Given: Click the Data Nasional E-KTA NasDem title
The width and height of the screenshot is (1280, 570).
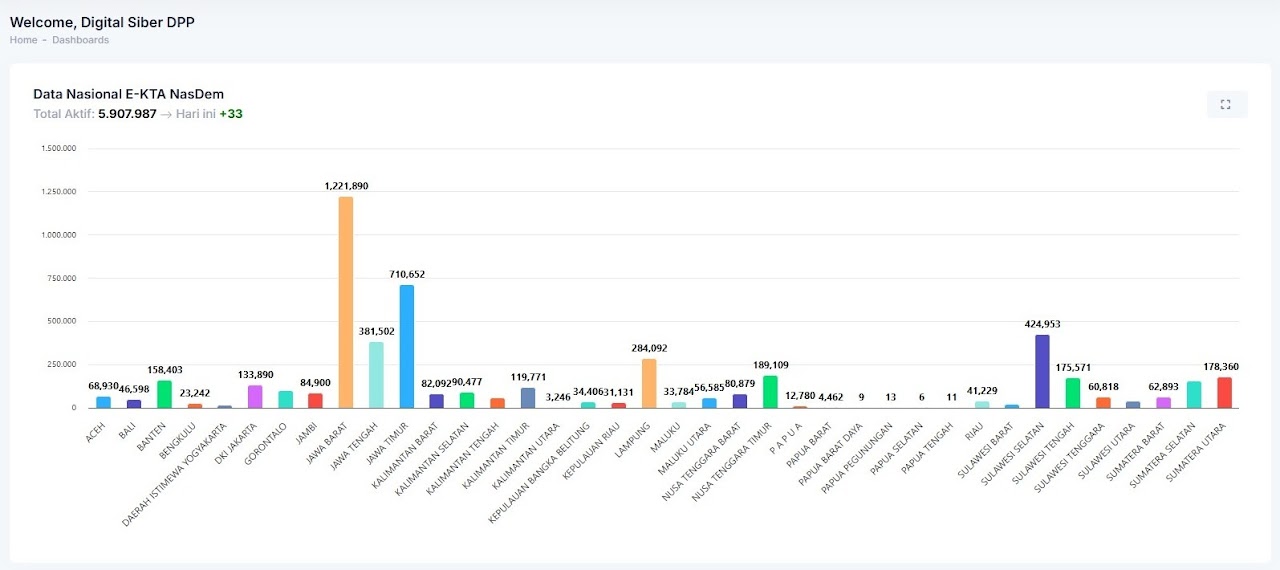Looking at the screenshot, I should (128, 95).
